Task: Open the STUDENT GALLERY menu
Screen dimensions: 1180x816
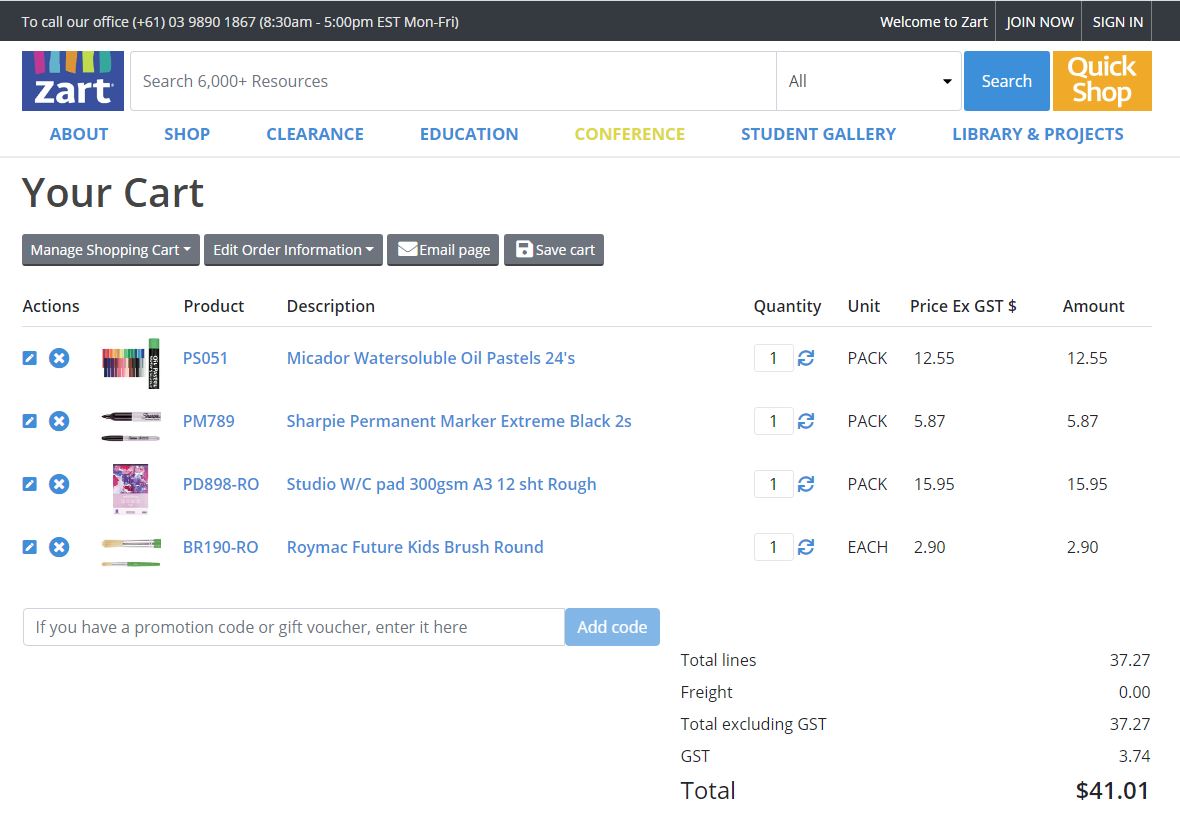Action: click(x=819, y=134)
